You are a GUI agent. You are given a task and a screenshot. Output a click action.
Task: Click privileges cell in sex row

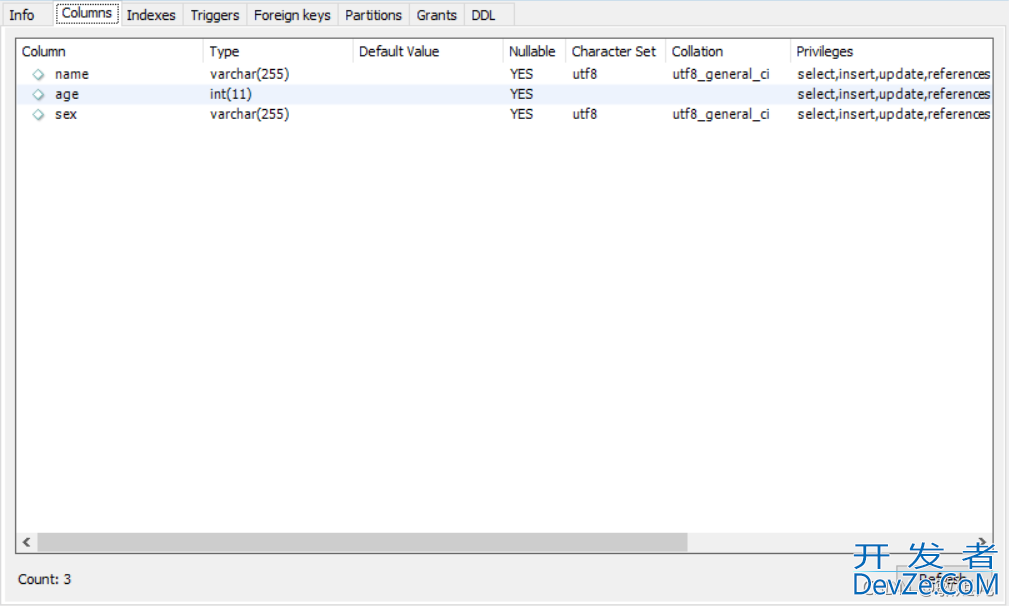click(894, 115)
